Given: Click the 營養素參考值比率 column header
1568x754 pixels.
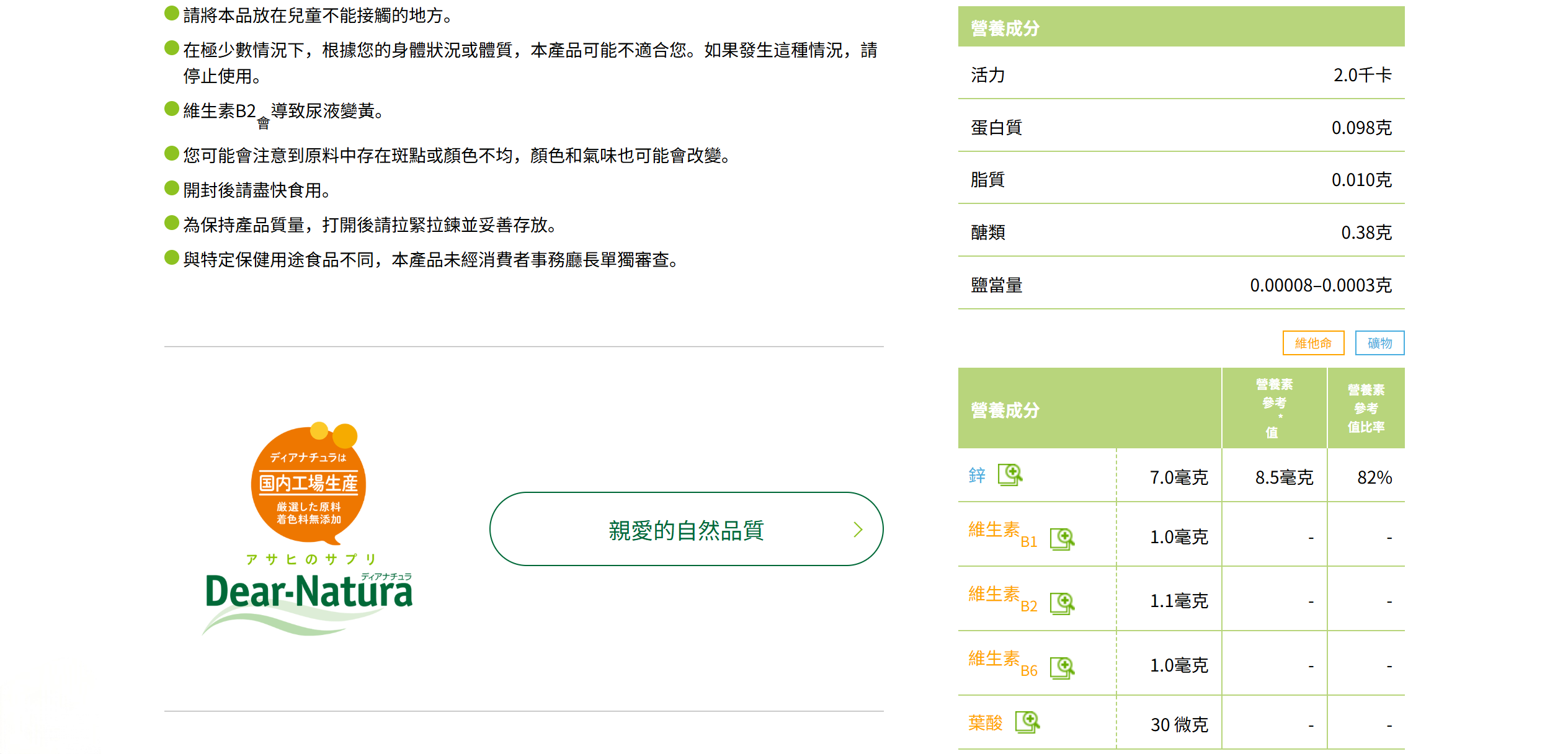Looking at the screenshot, I should [x=1366, y=408].
